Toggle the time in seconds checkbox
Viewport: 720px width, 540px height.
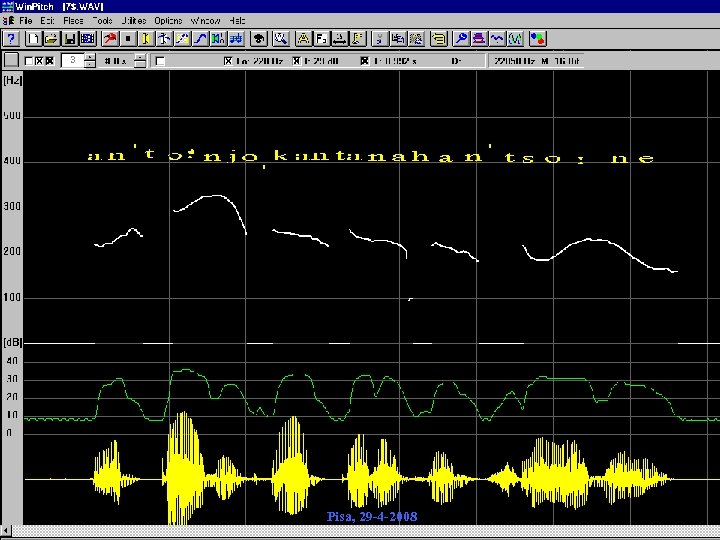(365, 61)
